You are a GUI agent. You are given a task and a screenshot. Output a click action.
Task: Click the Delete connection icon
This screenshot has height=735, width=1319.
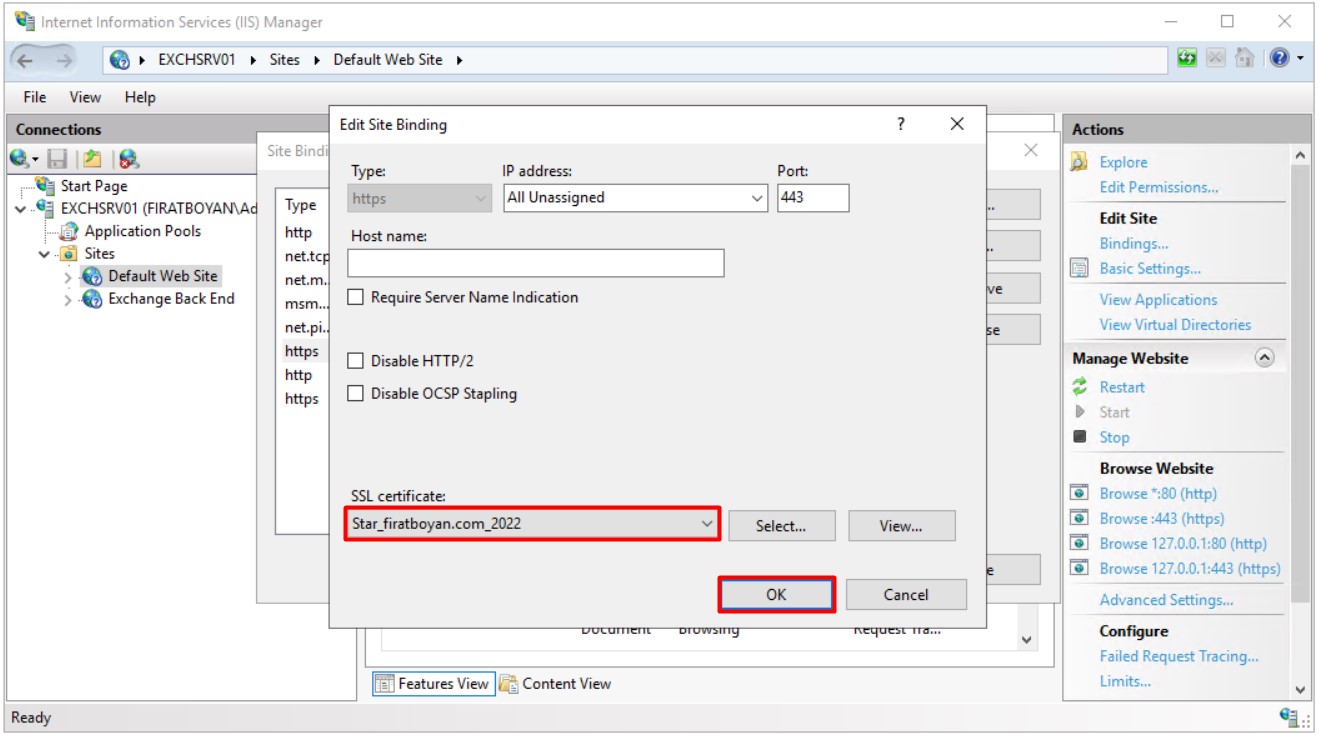(128, 158)
